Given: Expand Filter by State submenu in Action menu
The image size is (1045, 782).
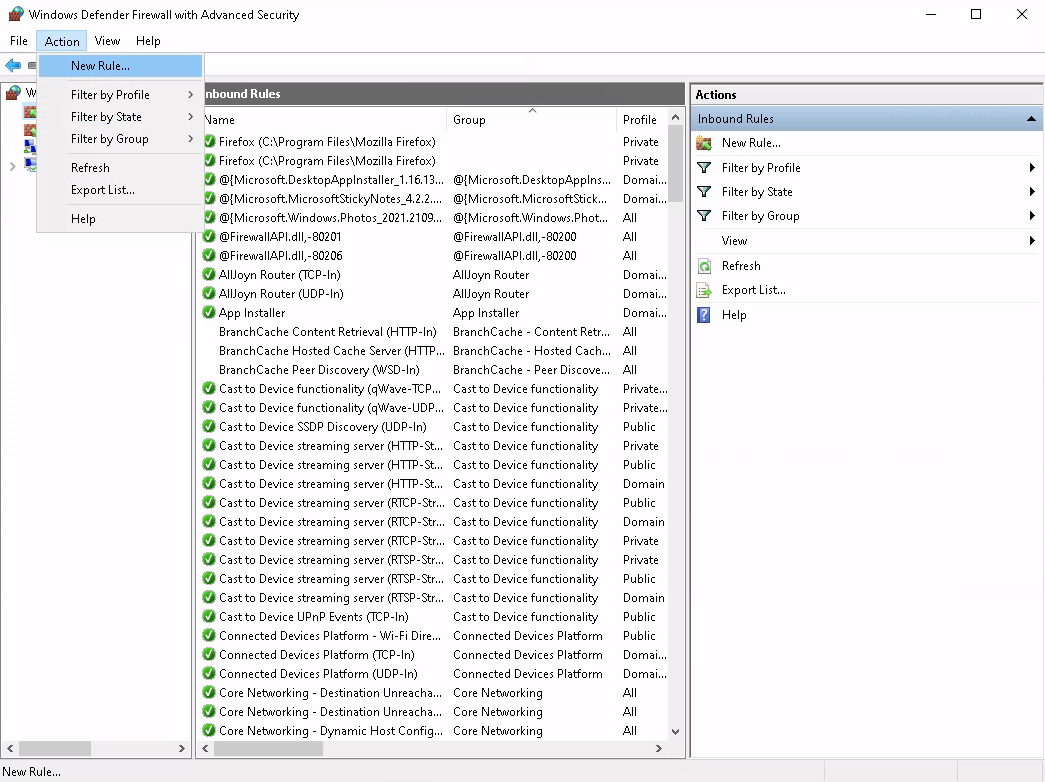Looking at the screenshot, I should pos(191,117).
